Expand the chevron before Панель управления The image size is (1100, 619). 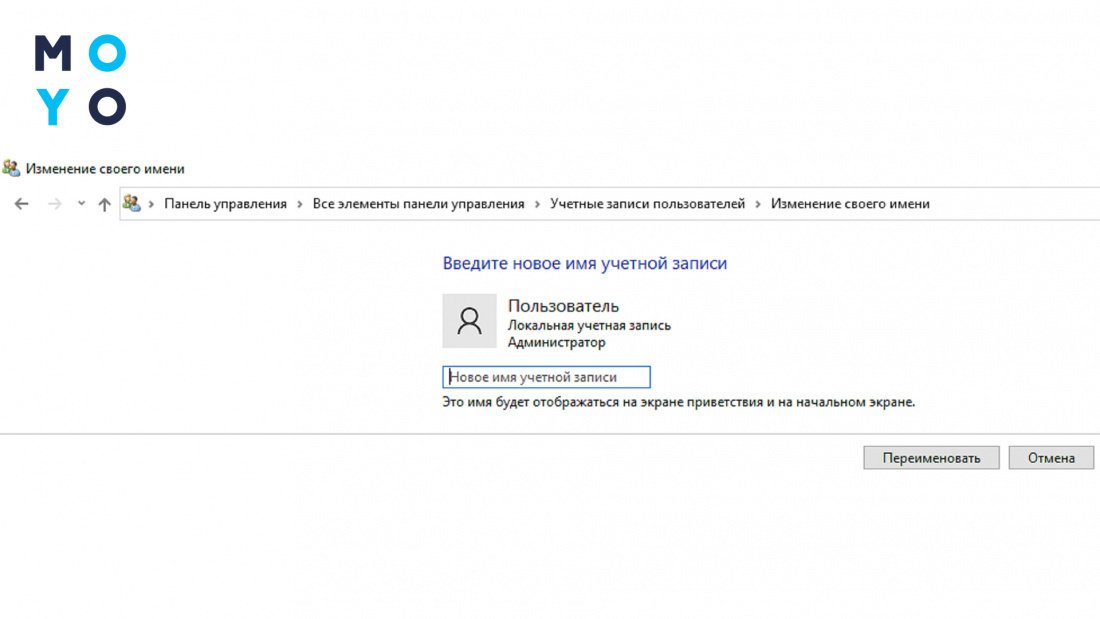pos(152,204)
